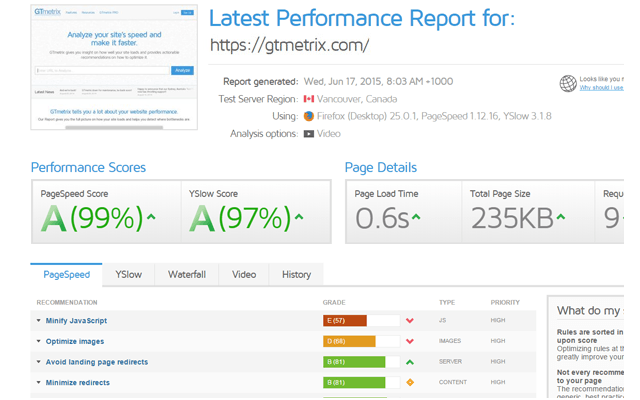Click the IMAGES type cell
Viewport: 640px width, 400px height.
(450, 341)
